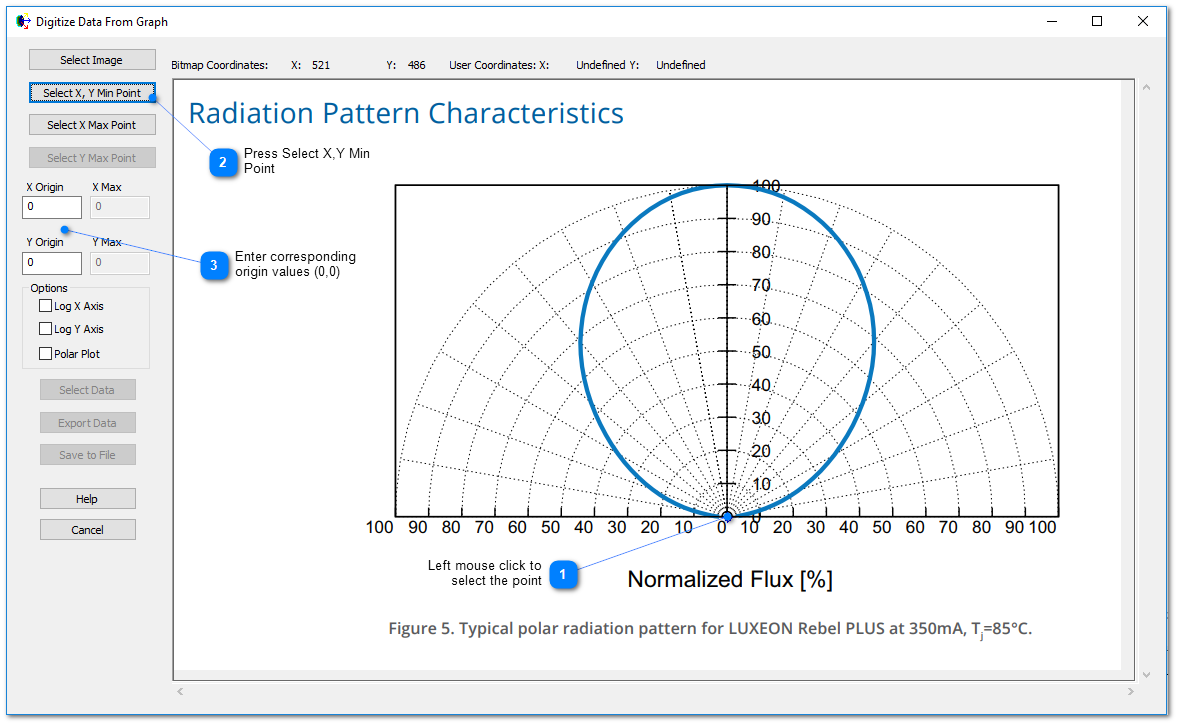Click the blue callout marker number 2
Screen dimensions: 1178x725
coord(223,161)
